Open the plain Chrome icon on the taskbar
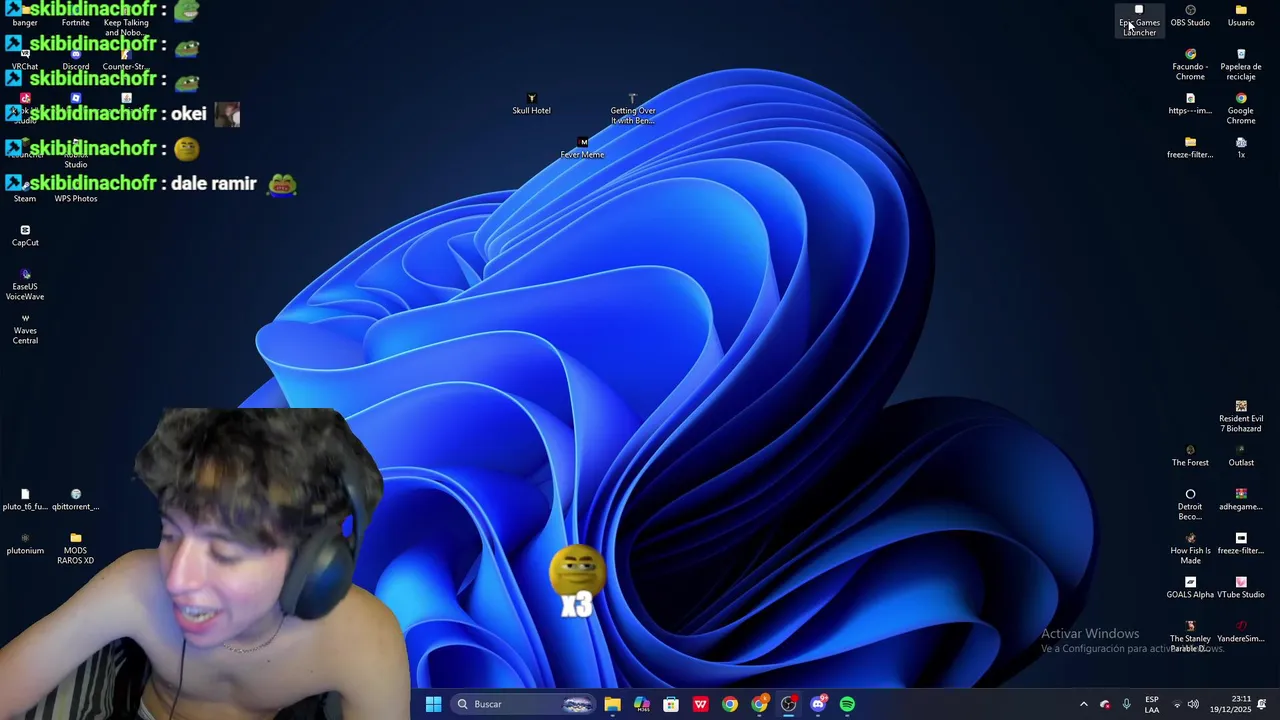 point(730,704)
